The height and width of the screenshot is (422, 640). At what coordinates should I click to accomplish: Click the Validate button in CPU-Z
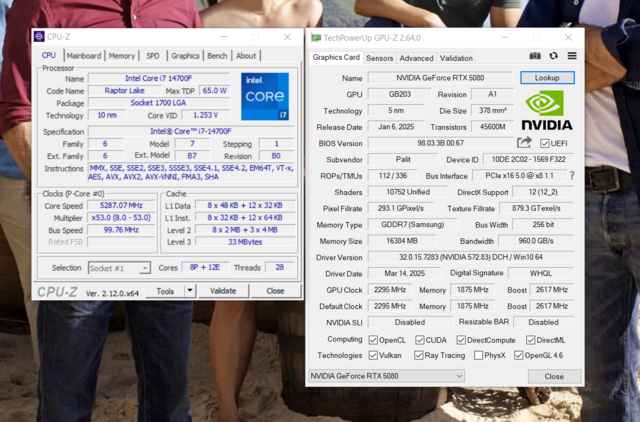click(x=223, y=291)
